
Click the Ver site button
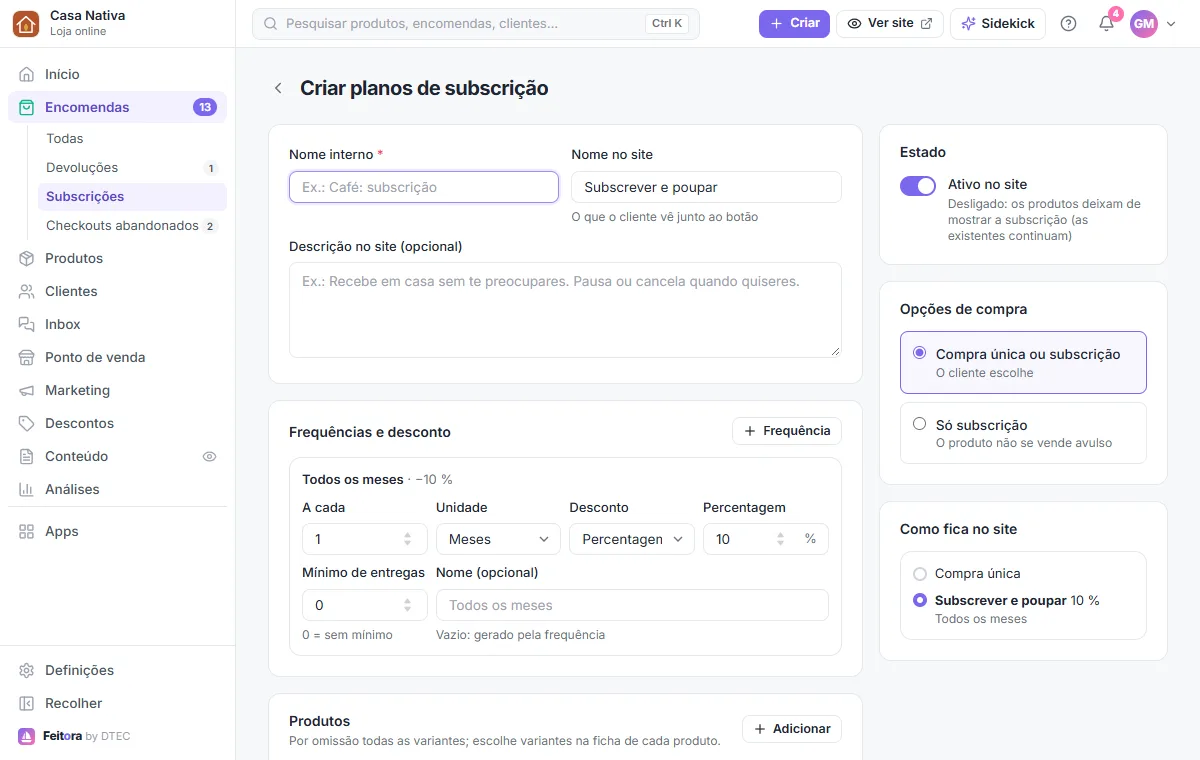889,24
